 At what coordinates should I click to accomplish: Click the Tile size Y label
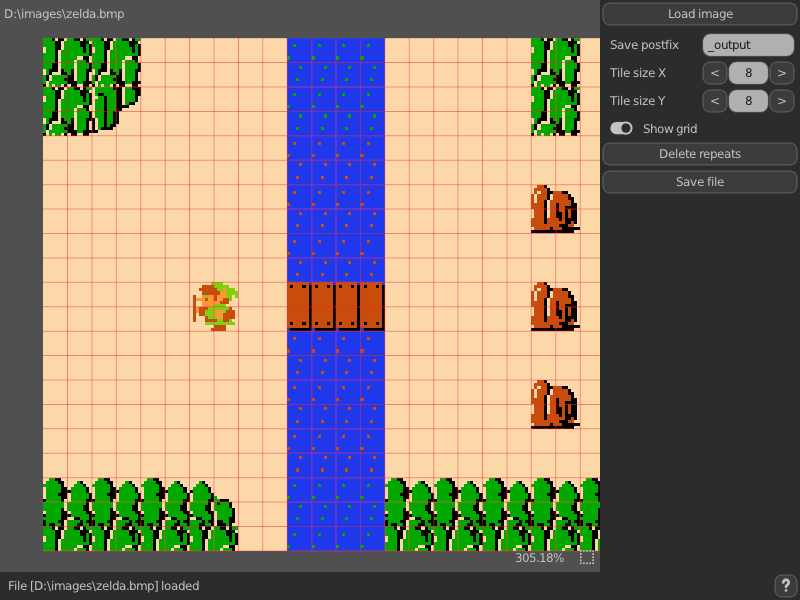pos(638,101)
